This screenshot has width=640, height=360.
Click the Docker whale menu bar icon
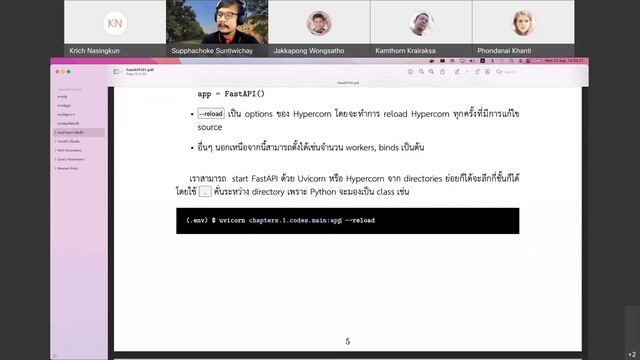(x=432, y=61)
